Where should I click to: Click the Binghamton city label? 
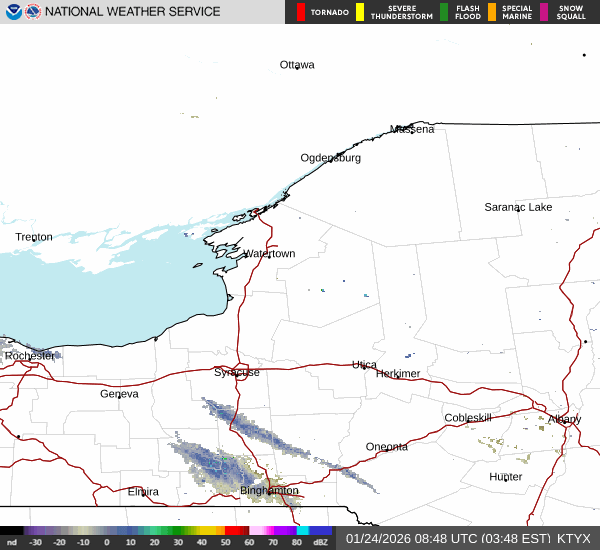click(x=269, y=491)
